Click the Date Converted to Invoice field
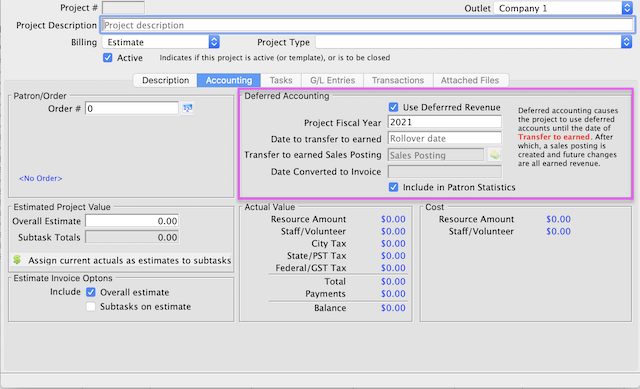 click(x=444, y=172)
